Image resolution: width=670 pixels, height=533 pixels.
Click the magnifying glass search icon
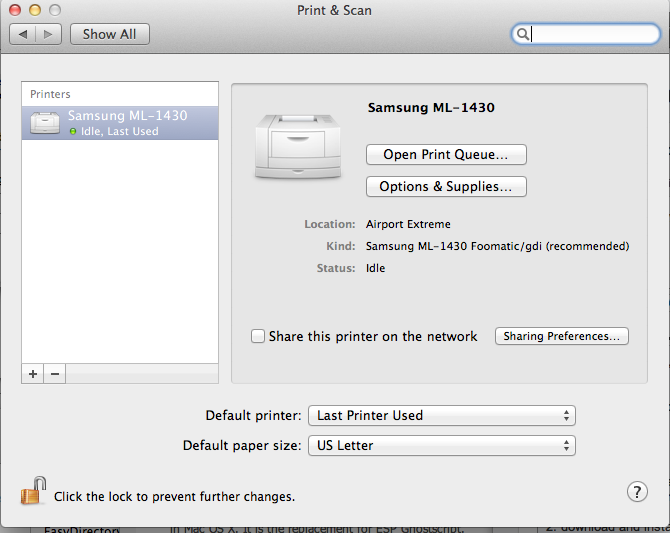click(522, 34)
